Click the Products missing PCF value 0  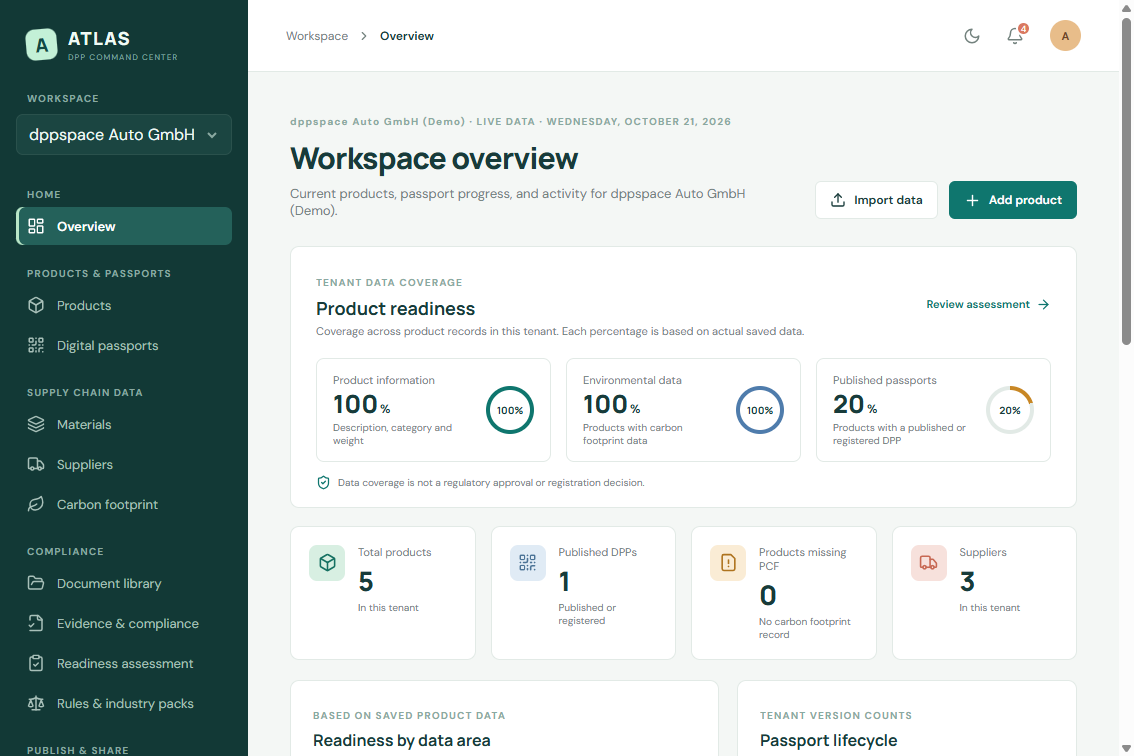click(x=768, y=595)
